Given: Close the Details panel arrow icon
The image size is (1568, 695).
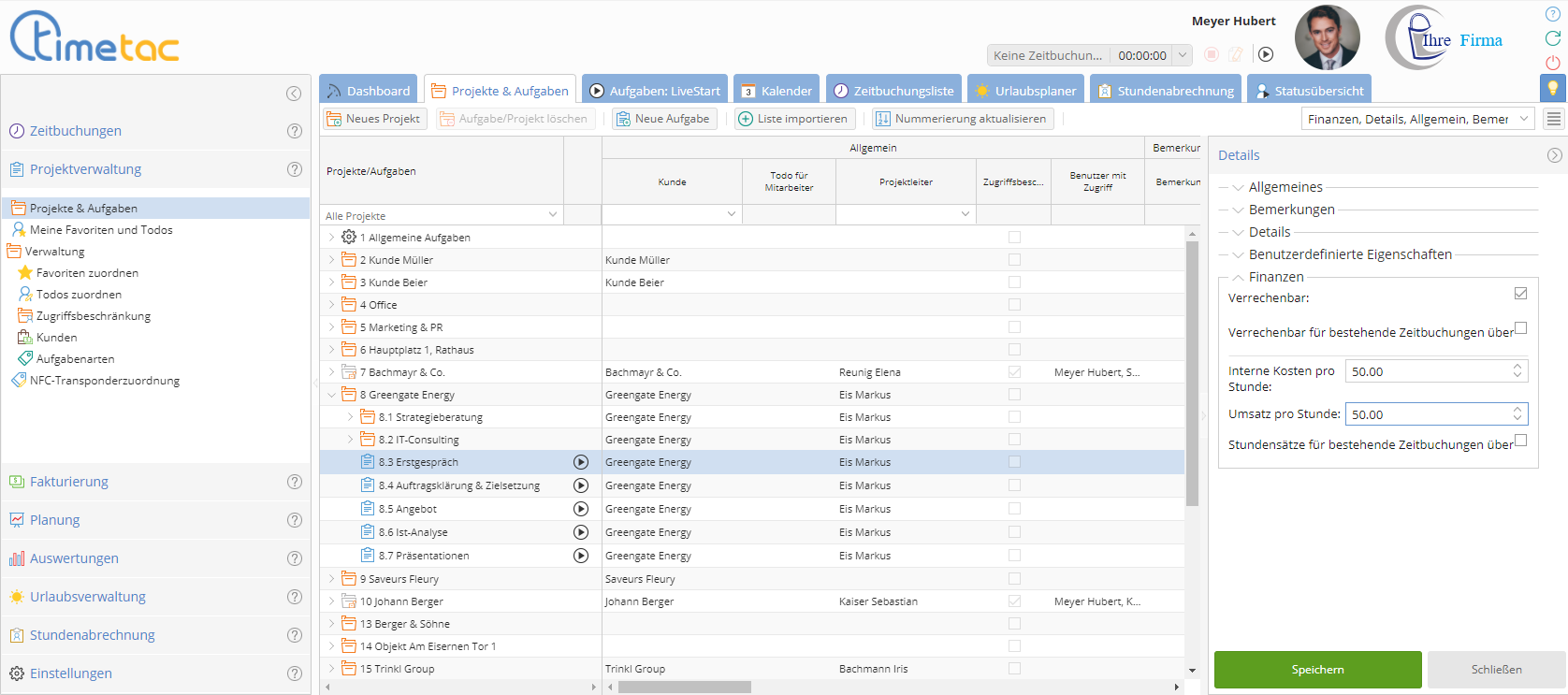Looking at the screenshot, I should tap(1554, 155).
